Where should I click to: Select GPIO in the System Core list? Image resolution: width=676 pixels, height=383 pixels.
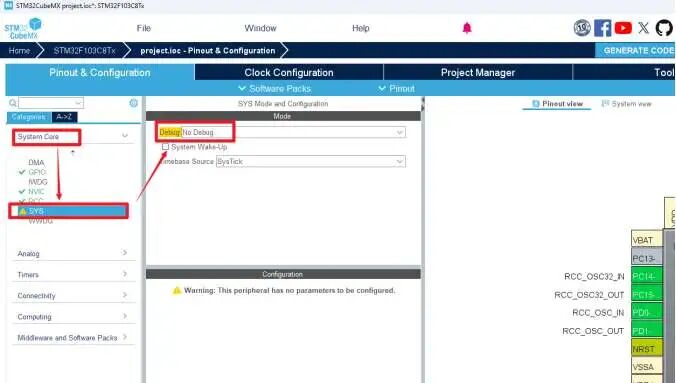(x=37, y=172)
